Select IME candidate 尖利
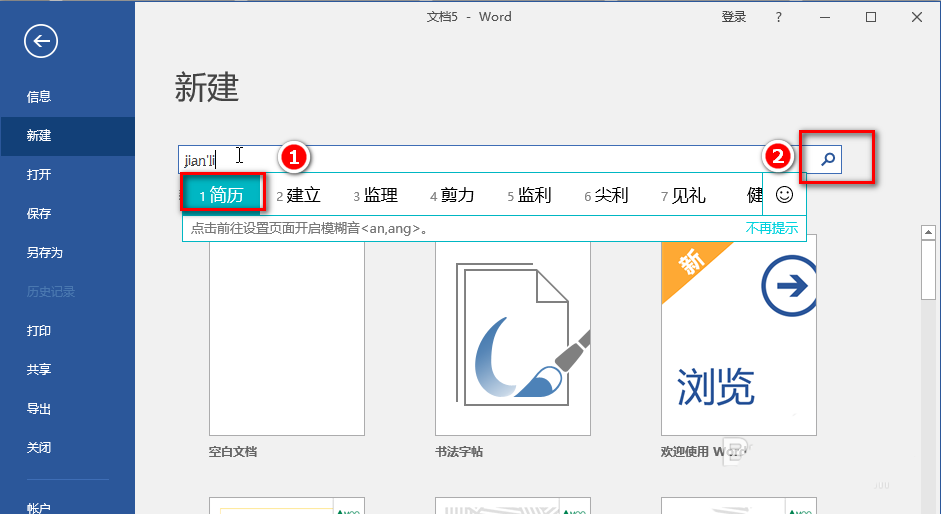 pos(606,195)
